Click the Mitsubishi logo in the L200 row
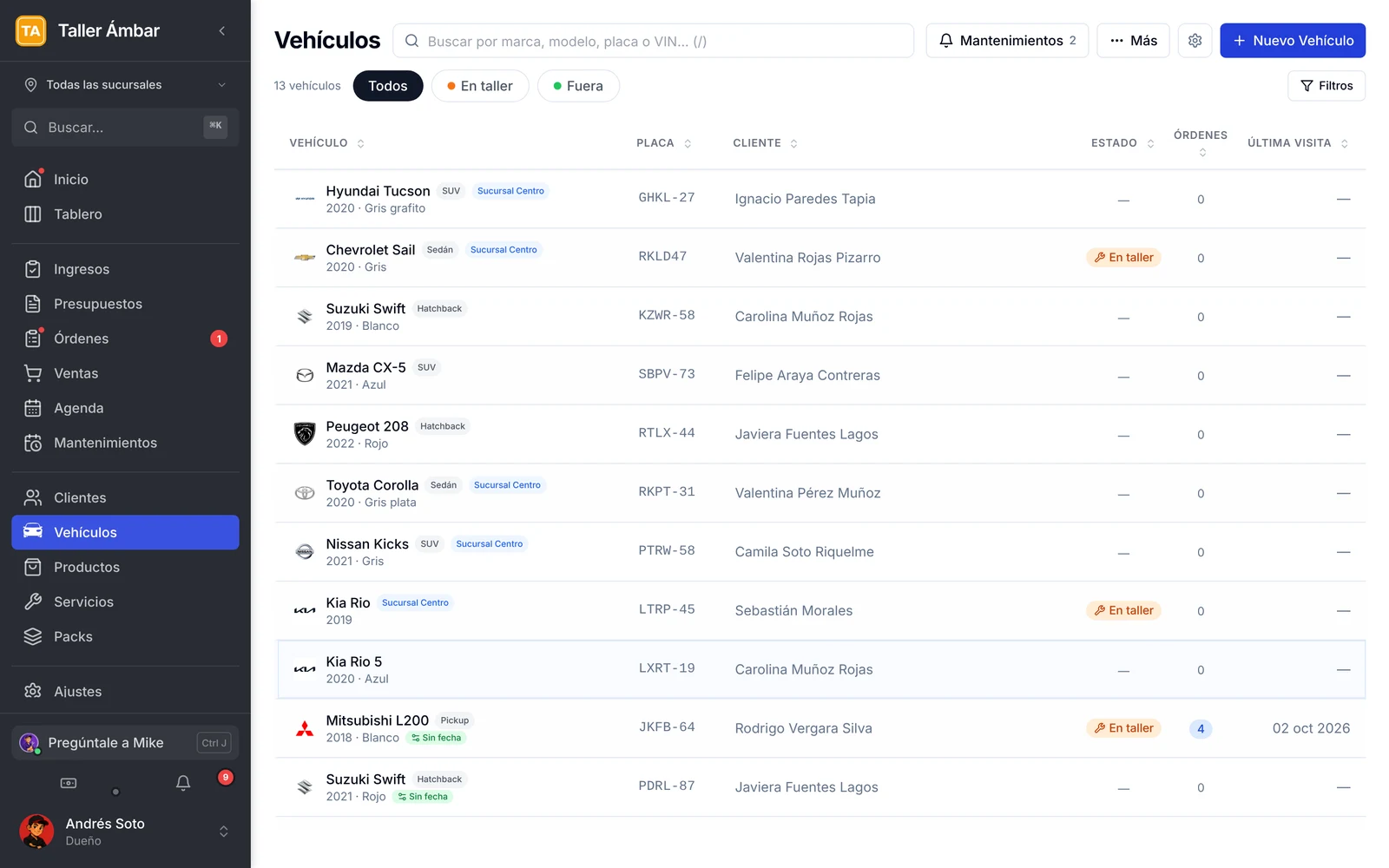This screenshot has height=868, width=1389. coord(305,728)
